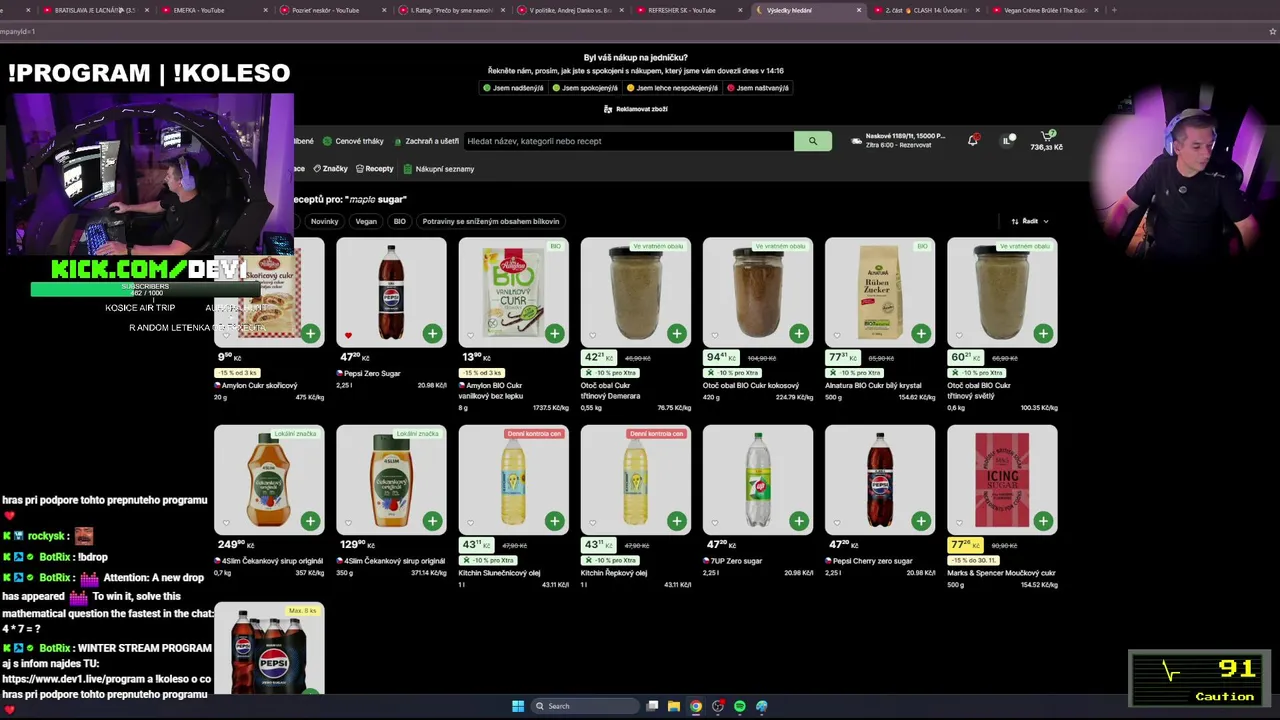Viewport: 1280px width, 720px height.
Task: Click into the 'Hledat název, kategorii nebo recept' field
Action: pyautogui.click(x=629, y=141)
